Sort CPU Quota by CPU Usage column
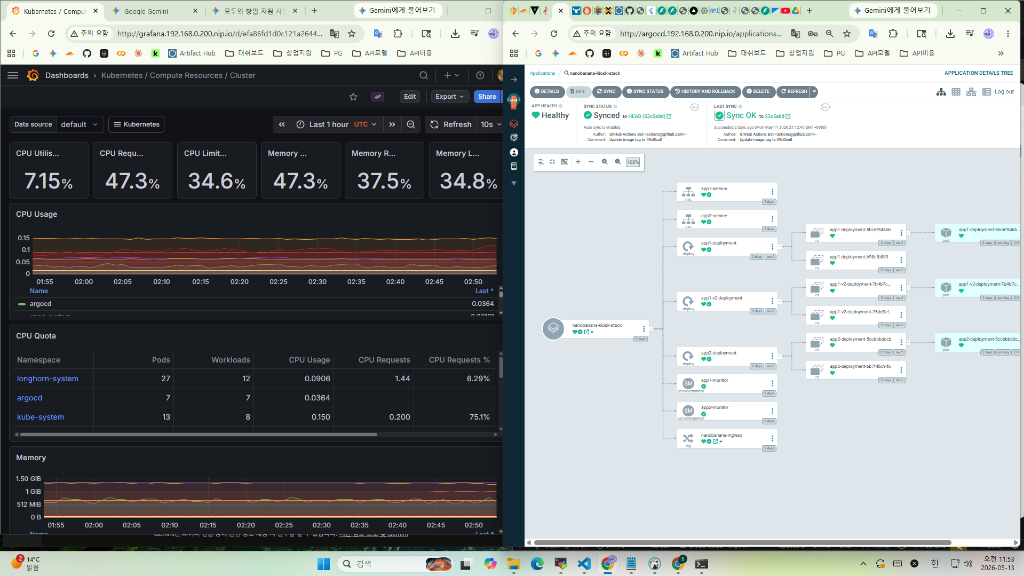1024x576 pixels. coord(309,360)
